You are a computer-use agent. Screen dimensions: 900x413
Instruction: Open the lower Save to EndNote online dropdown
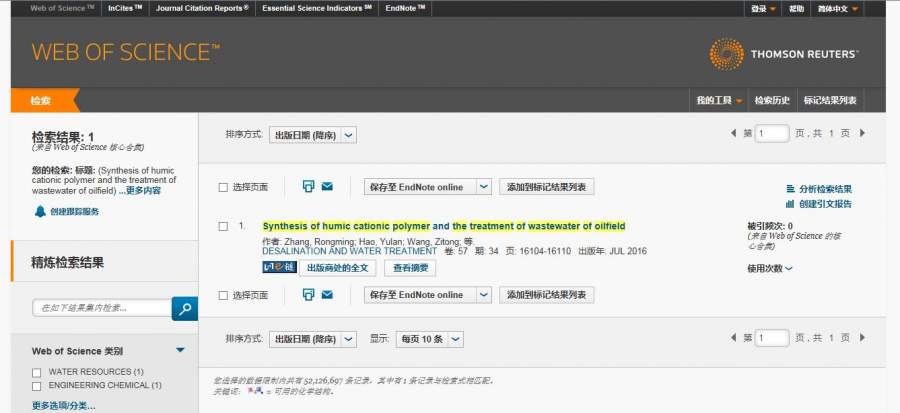coord(428,295)
